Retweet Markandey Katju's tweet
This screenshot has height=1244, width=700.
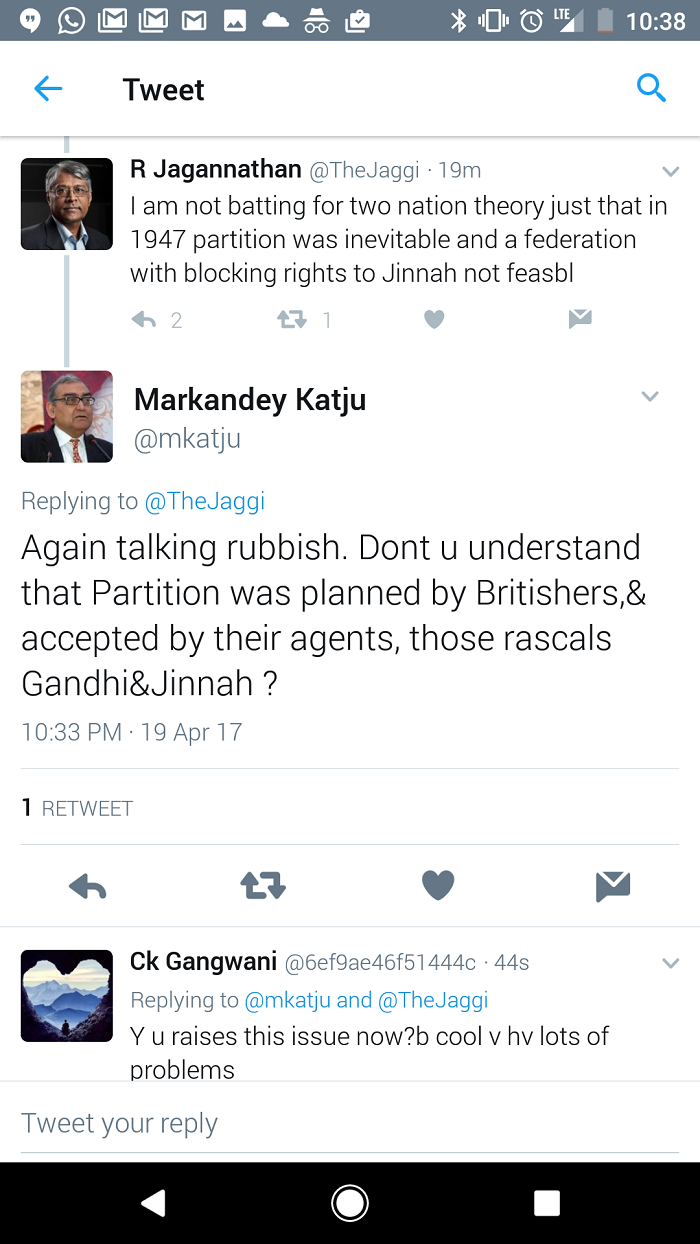pos(263,886)
